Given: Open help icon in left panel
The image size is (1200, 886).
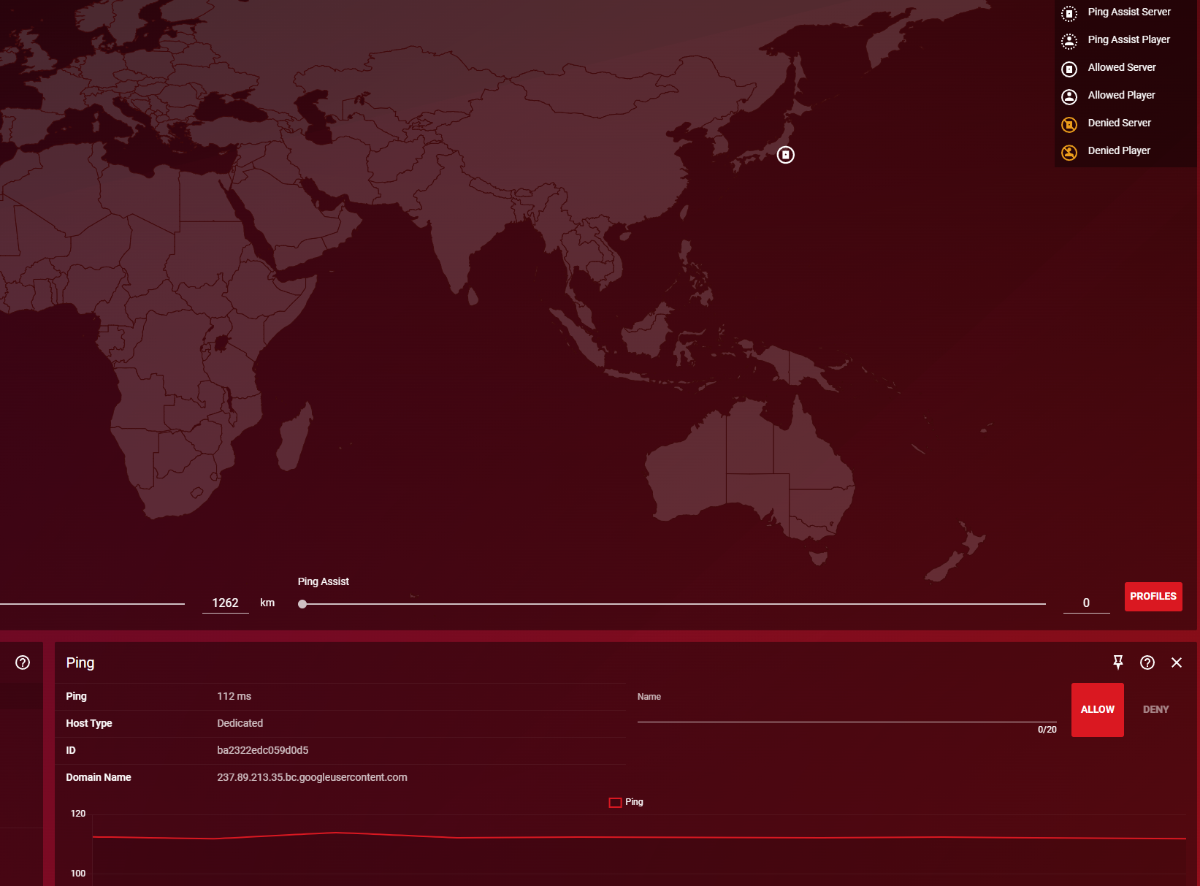Looking at the screenshot, I should (x=22, y=662).
